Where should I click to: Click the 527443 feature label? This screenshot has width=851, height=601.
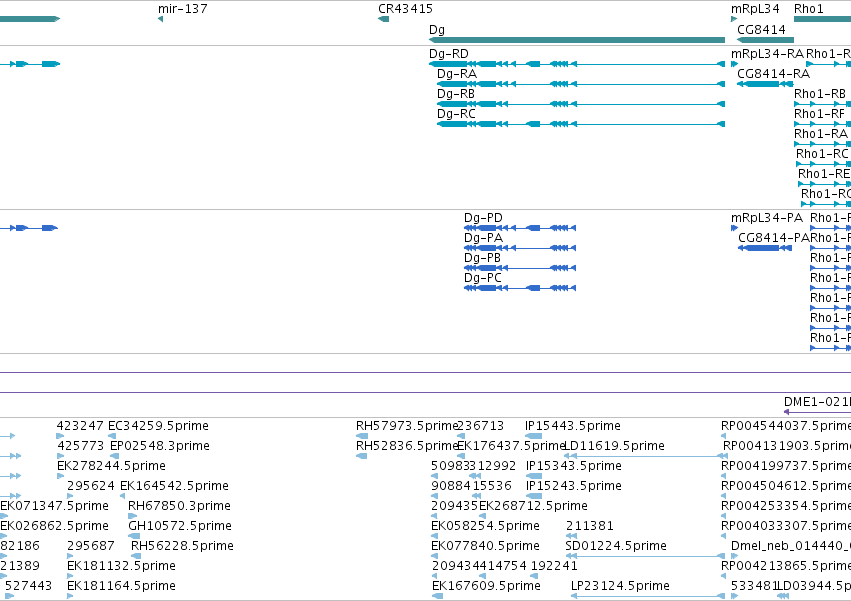point(28,586)
